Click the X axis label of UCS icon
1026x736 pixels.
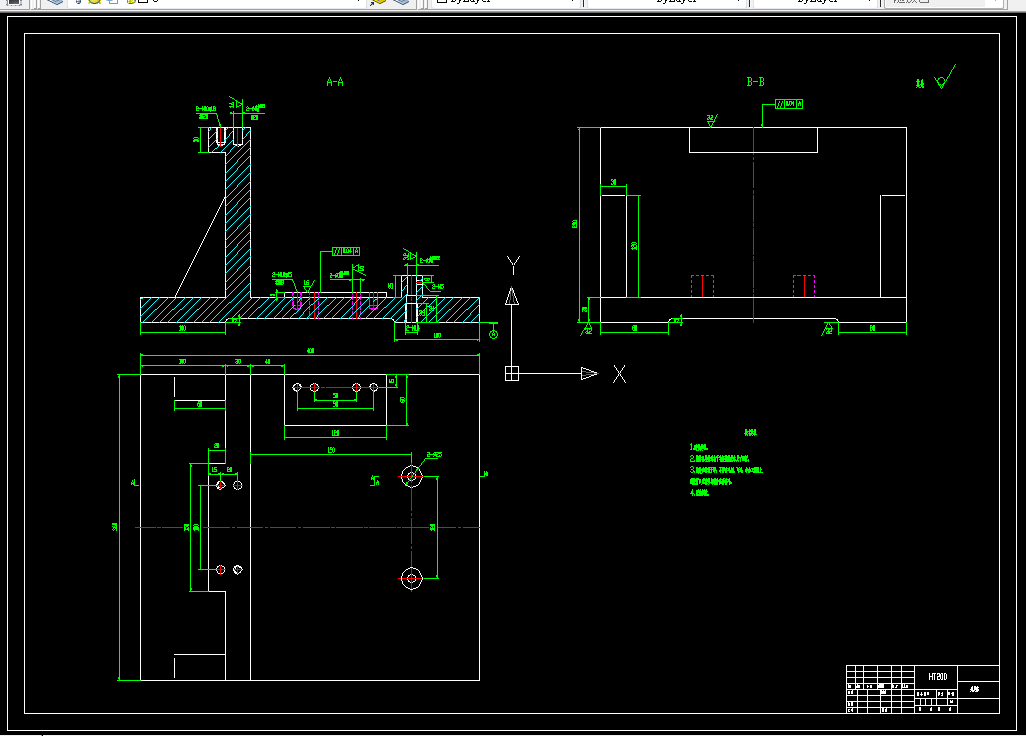[x=619, y=374]
